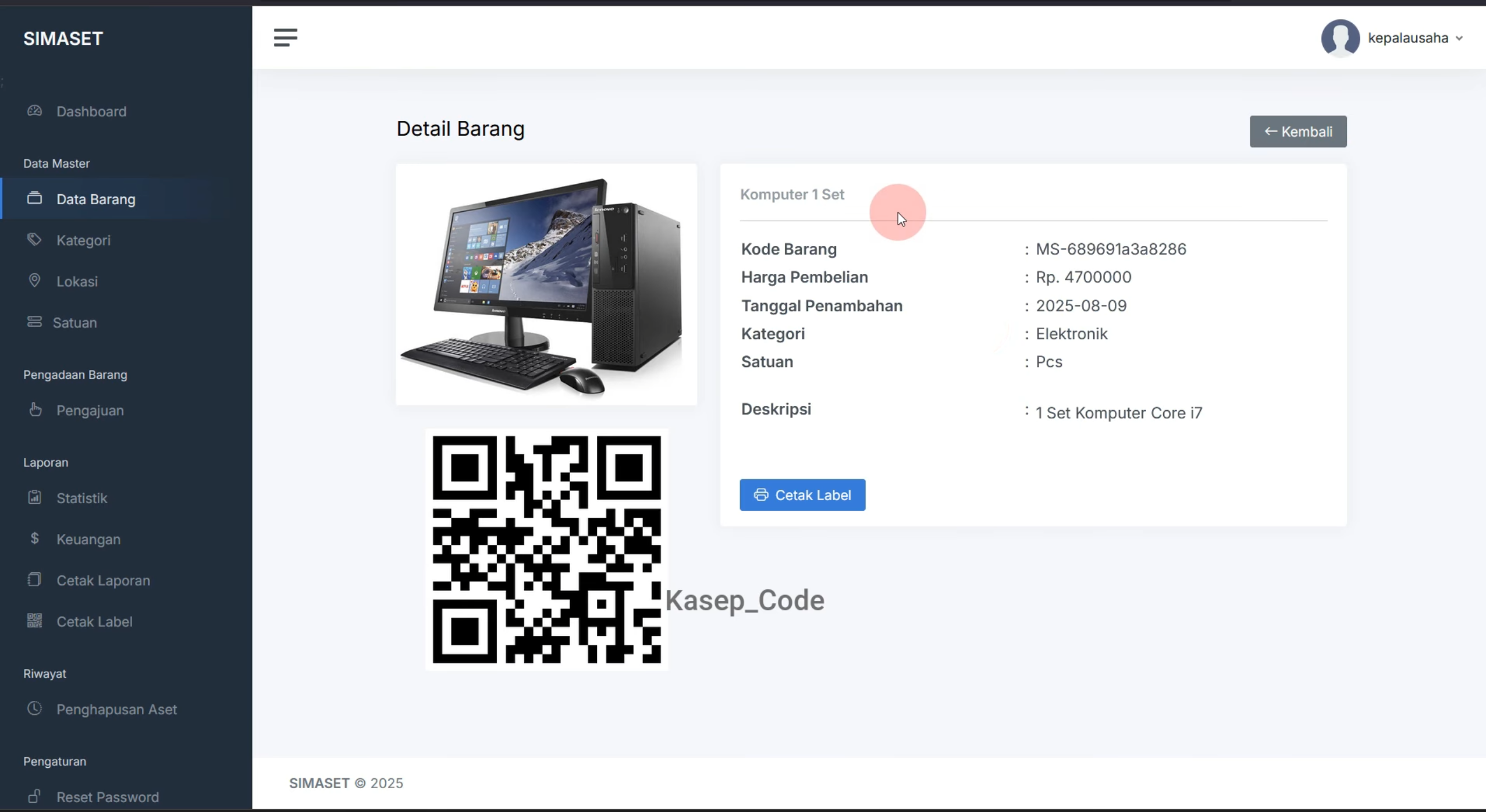
Task: Click the Satuan stack icon
Action: pos(35,322)
